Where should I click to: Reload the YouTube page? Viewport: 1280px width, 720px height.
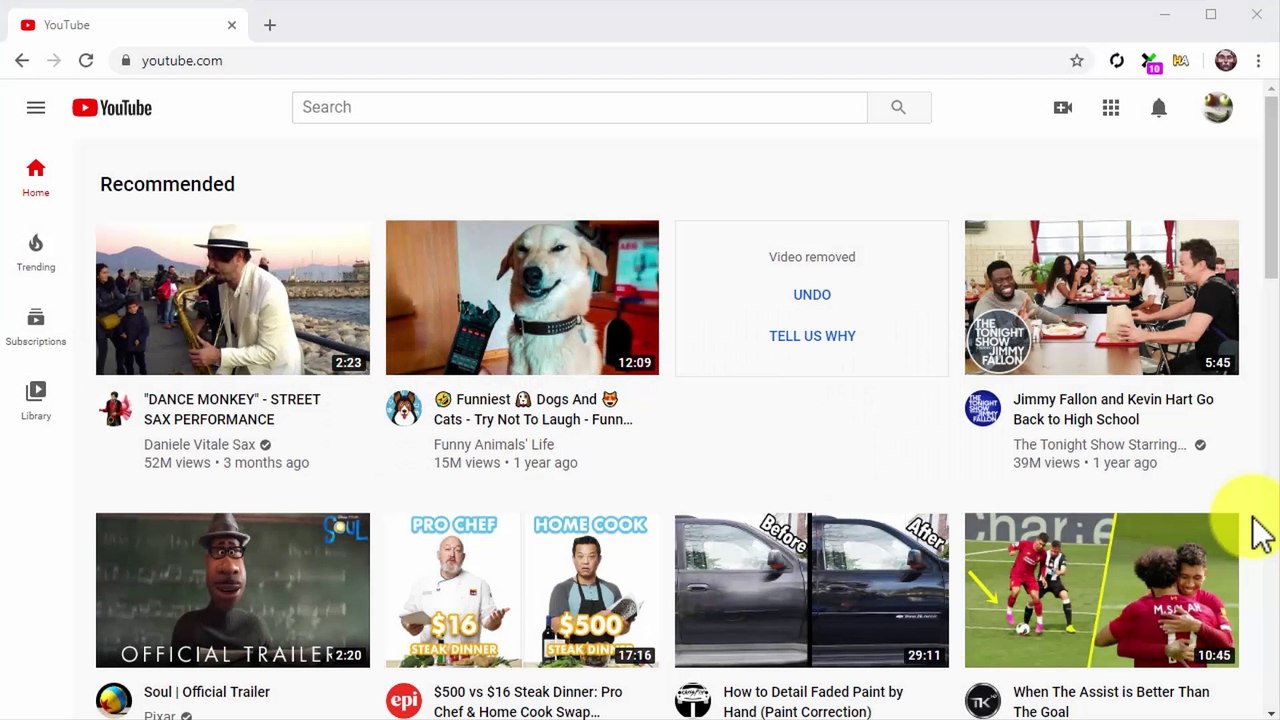pos(86,61)
